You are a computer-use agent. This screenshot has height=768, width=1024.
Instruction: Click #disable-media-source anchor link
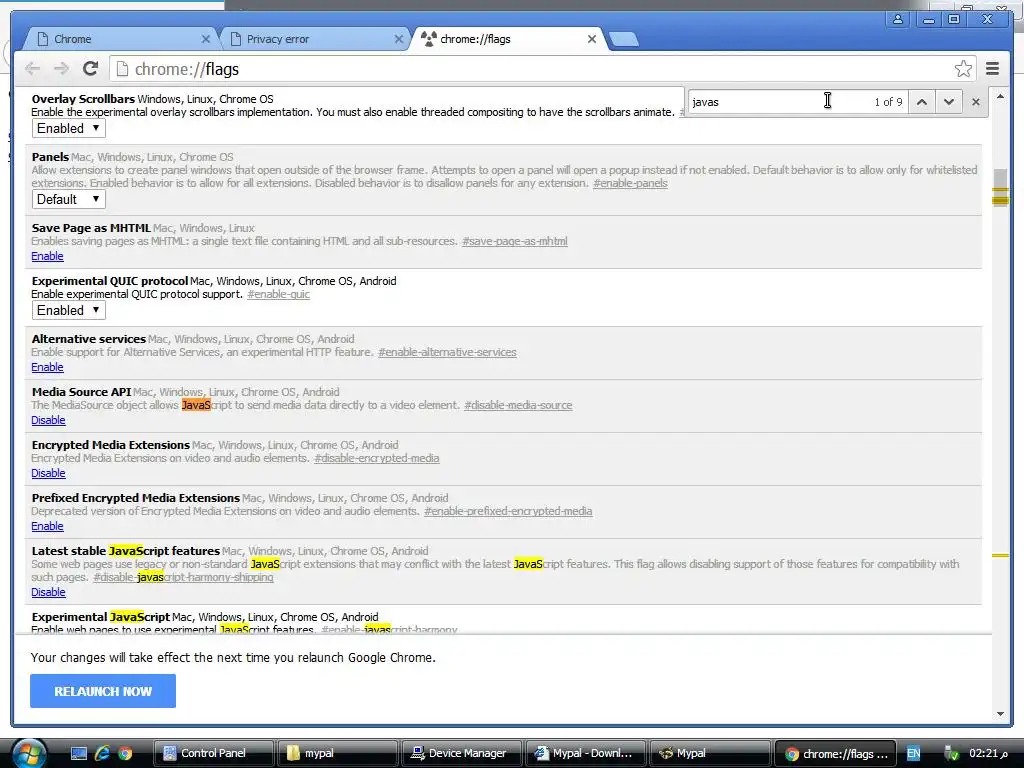518,405
